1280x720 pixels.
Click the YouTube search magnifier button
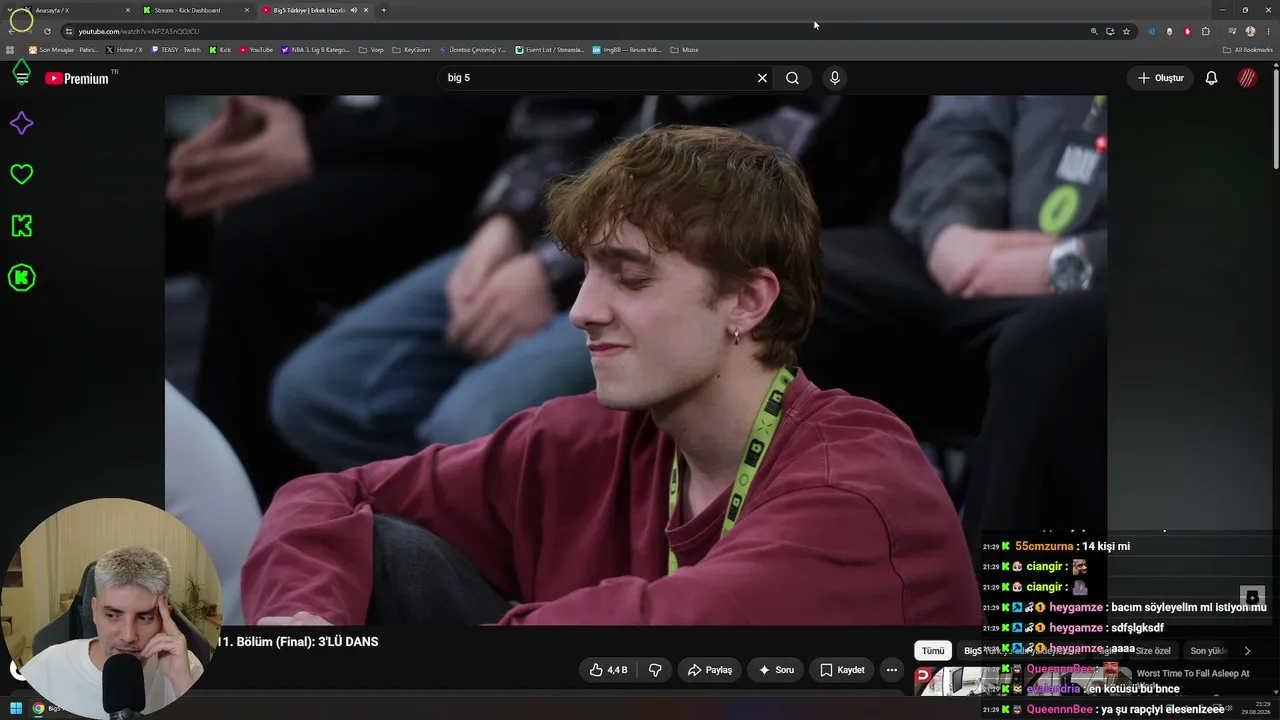point(792,78)
